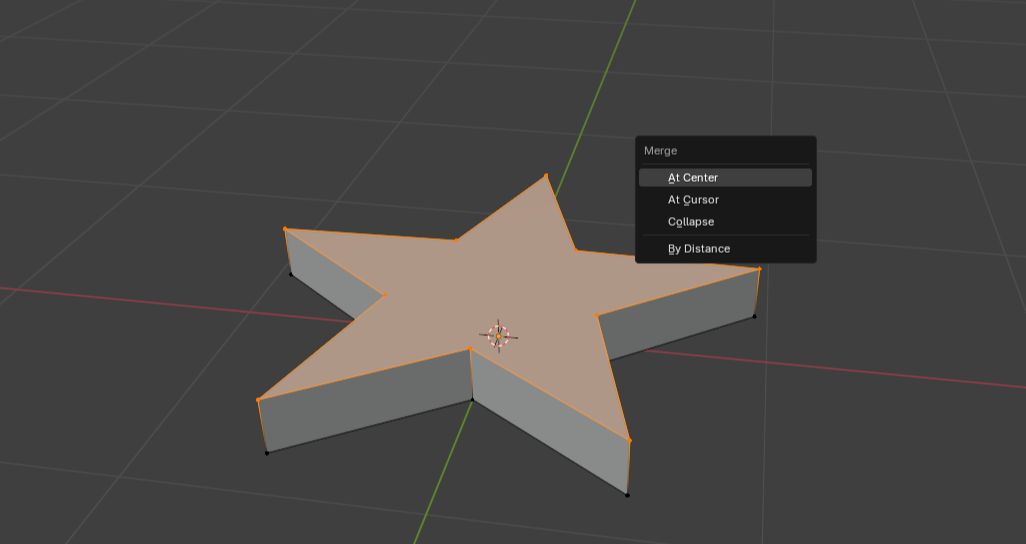
Task: Select the star's top point vertex
Action: pyautogui.click(x=546, y=175)
